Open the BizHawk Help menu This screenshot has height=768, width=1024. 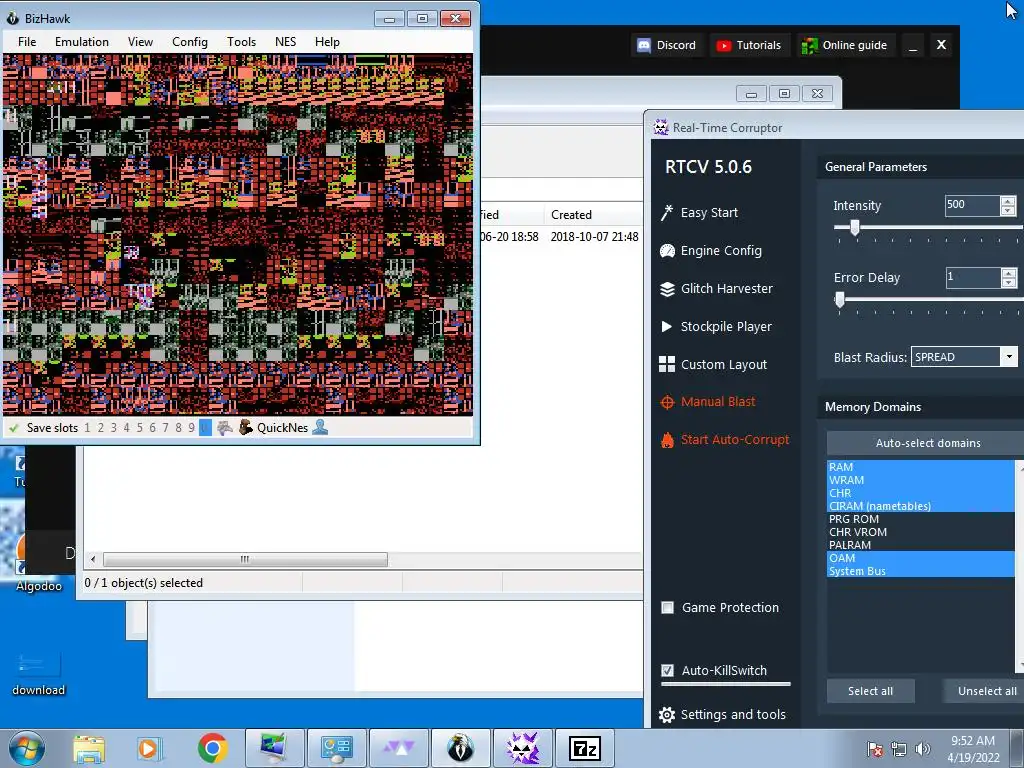[327, 42]
